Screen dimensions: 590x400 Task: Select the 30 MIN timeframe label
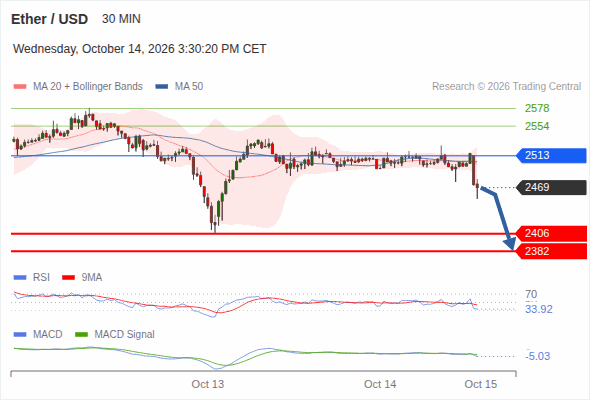pyautogui.click(x=121, y=19)
